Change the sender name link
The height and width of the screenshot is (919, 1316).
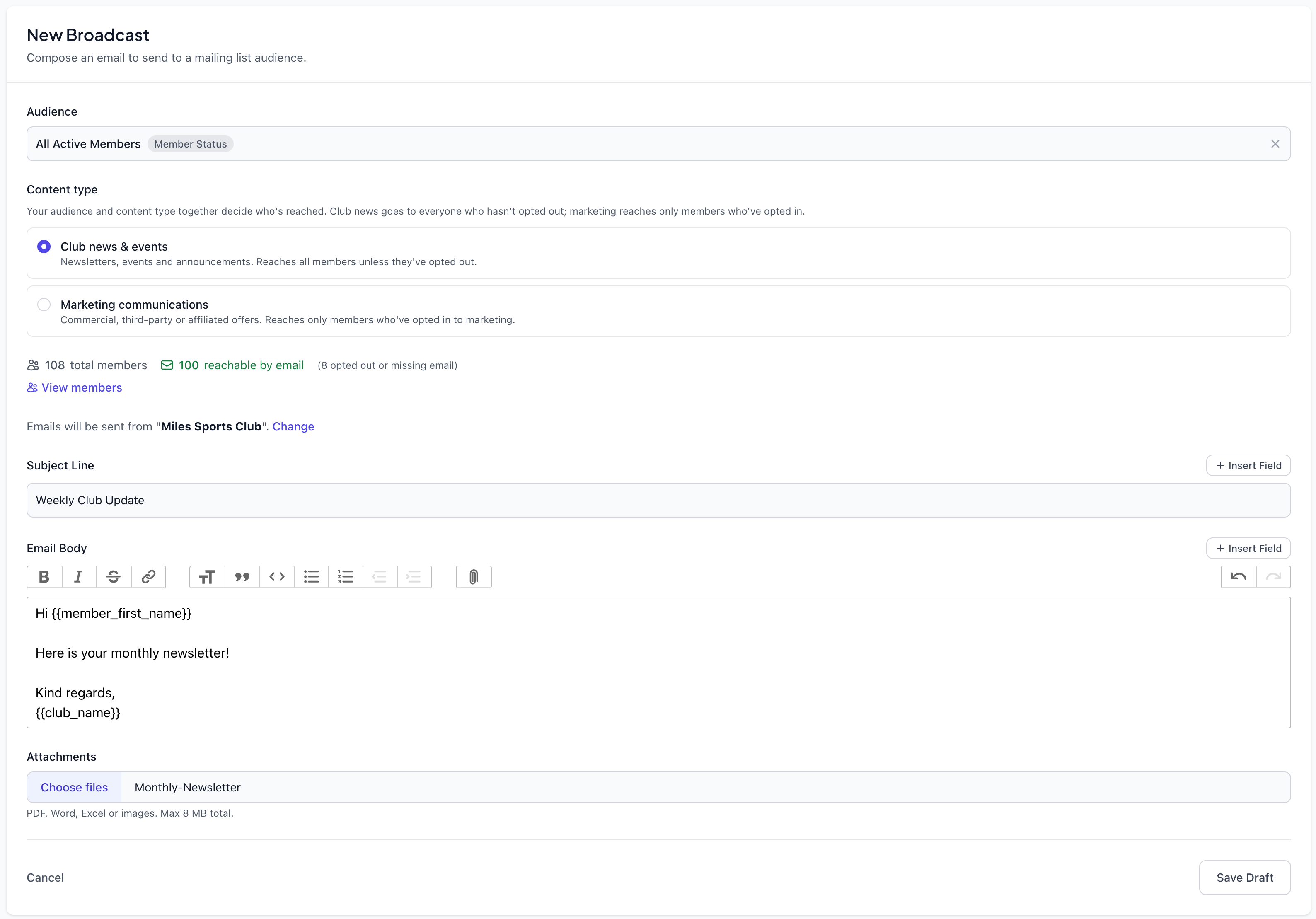[293, 426]
